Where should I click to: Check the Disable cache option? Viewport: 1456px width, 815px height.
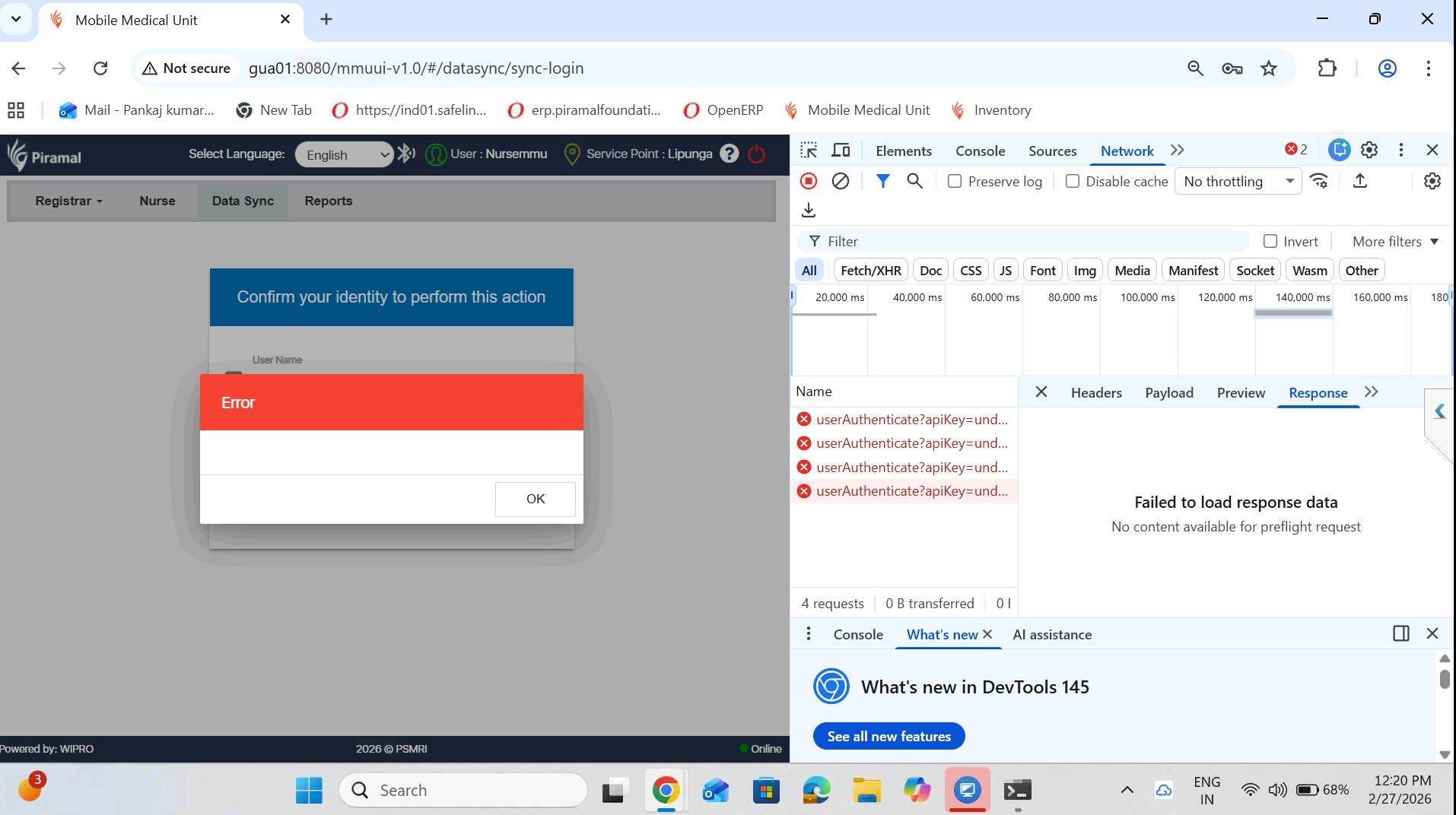(x=1073, y=181)
